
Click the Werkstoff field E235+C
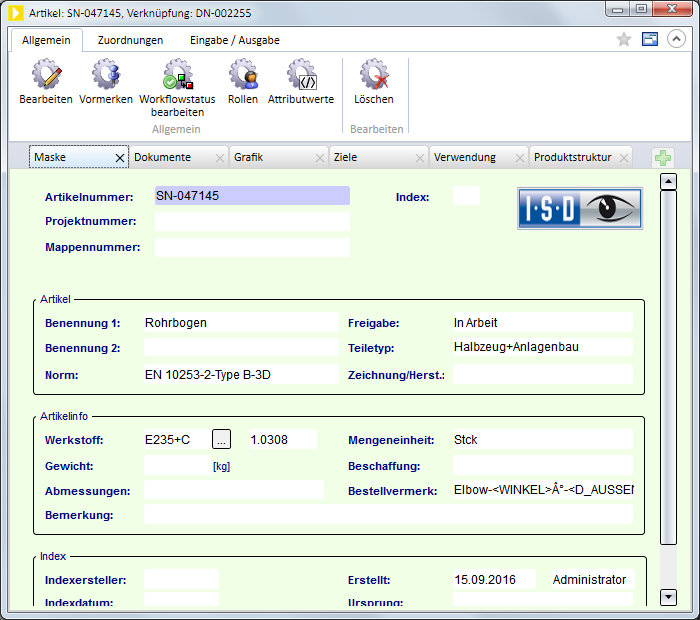pyautogui.click(x=177, y=439)
